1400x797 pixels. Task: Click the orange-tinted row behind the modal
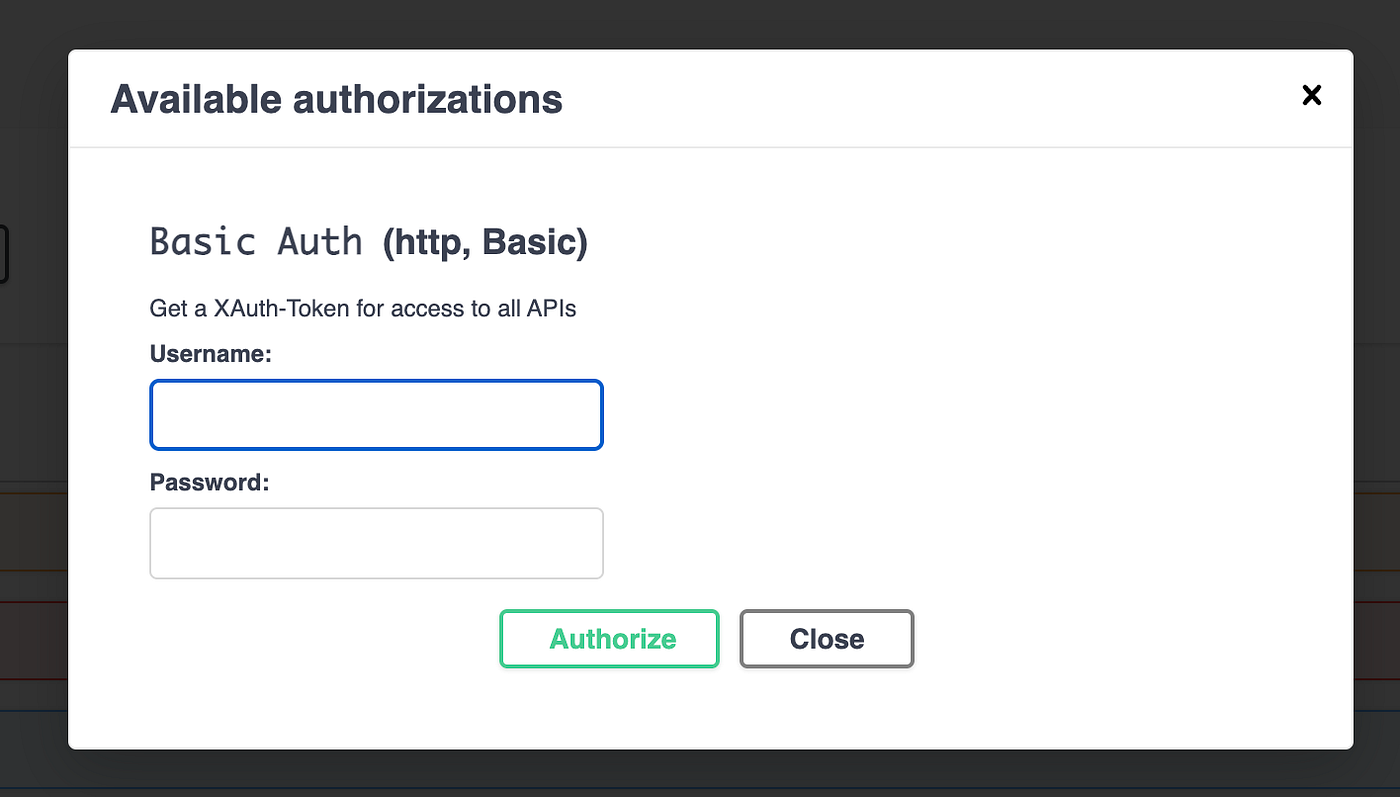tap(33, 530)
